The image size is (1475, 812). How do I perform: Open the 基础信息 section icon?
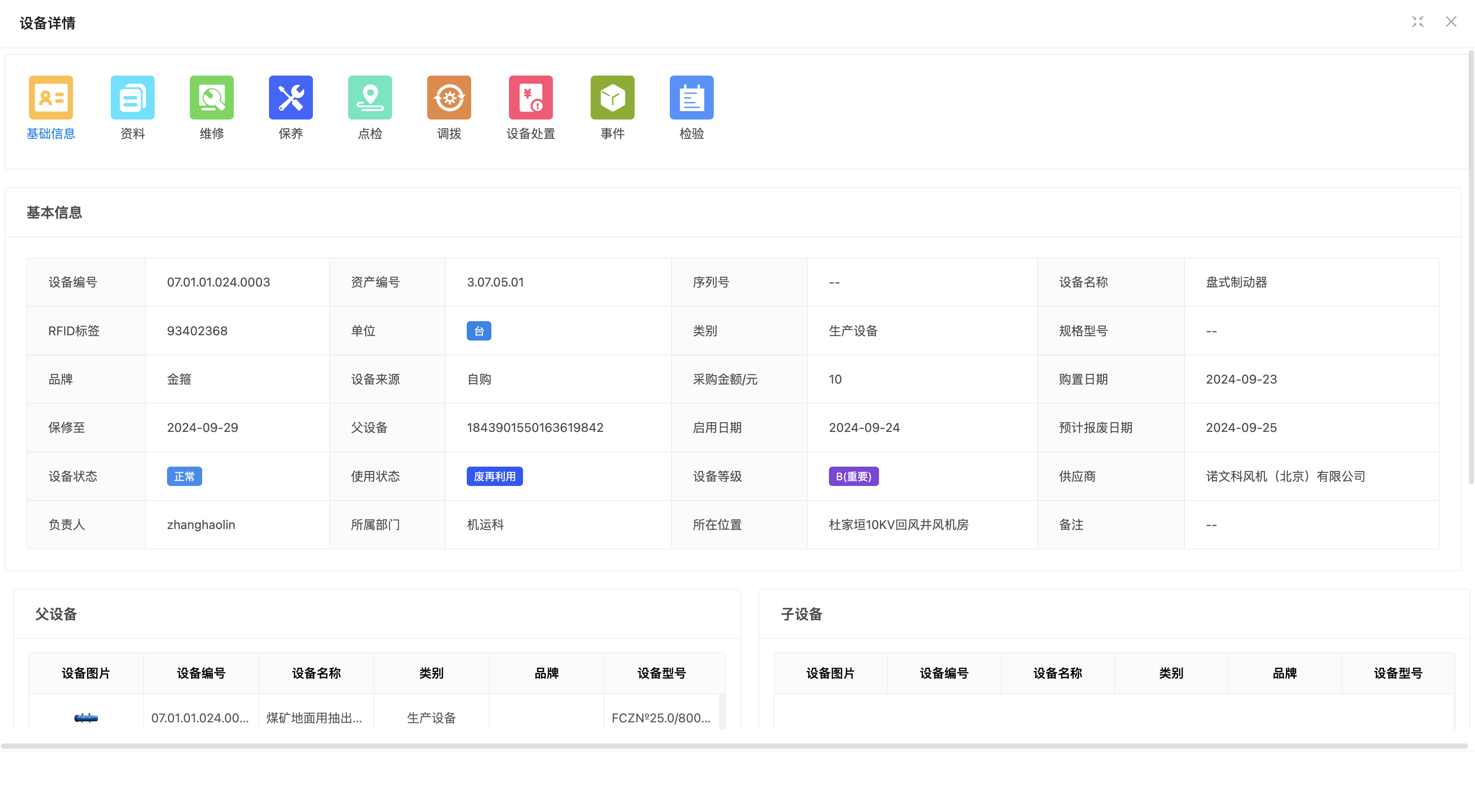51,98
